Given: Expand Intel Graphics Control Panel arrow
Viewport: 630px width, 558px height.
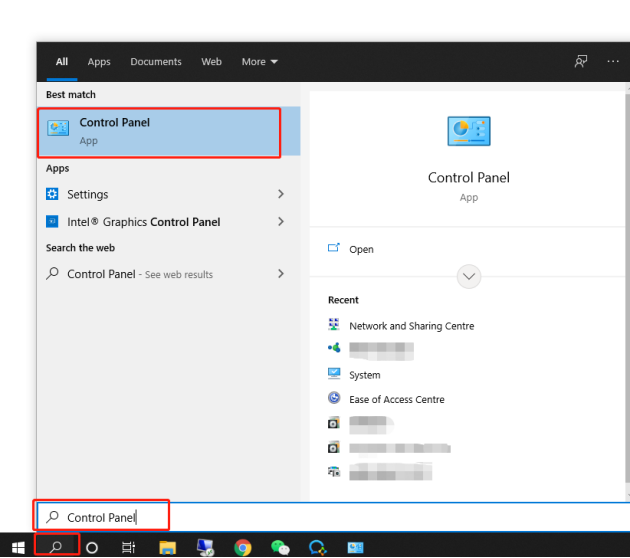Looking at the screenshot, I should [x=281, y=221].
